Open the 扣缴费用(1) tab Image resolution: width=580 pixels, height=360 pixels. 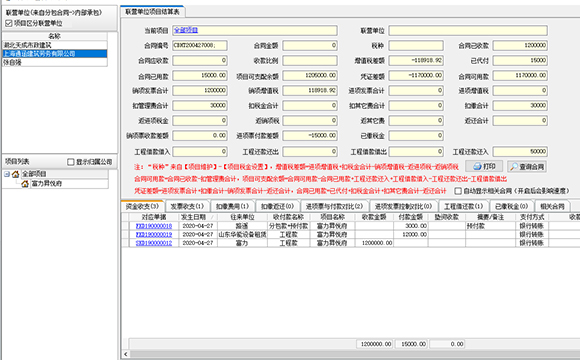pos(232,206)
